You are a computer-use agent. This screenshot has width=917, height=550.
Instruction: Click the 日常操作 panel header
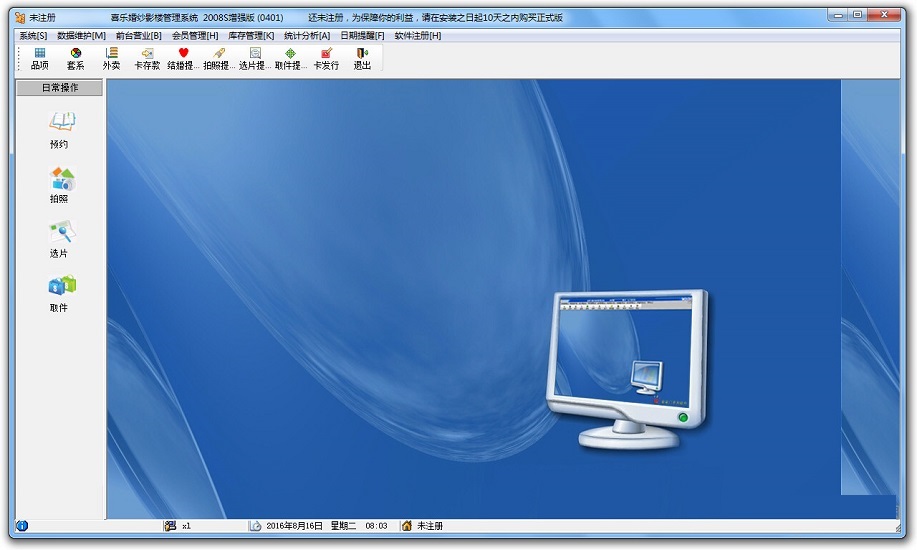tap(60, 88)
